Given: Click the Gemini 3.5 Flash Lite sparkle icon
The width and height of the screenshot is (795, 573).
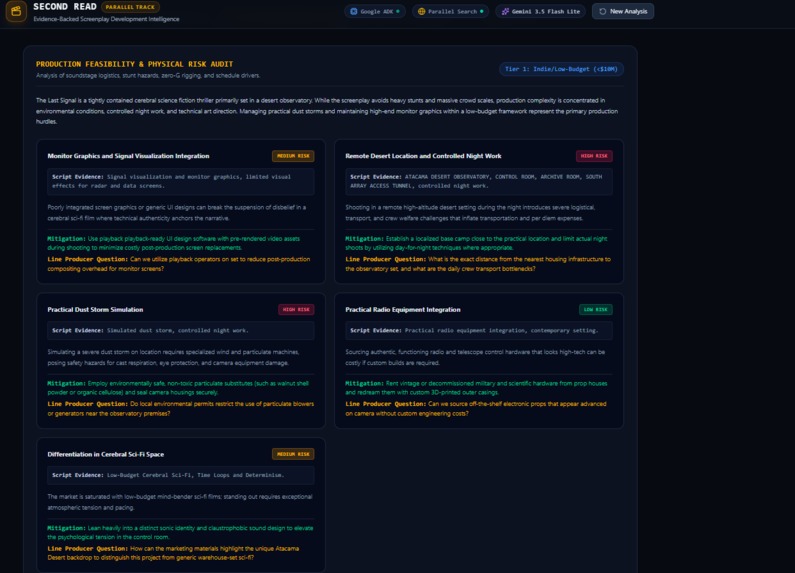Looking at the screenshot, I should 505,11.
